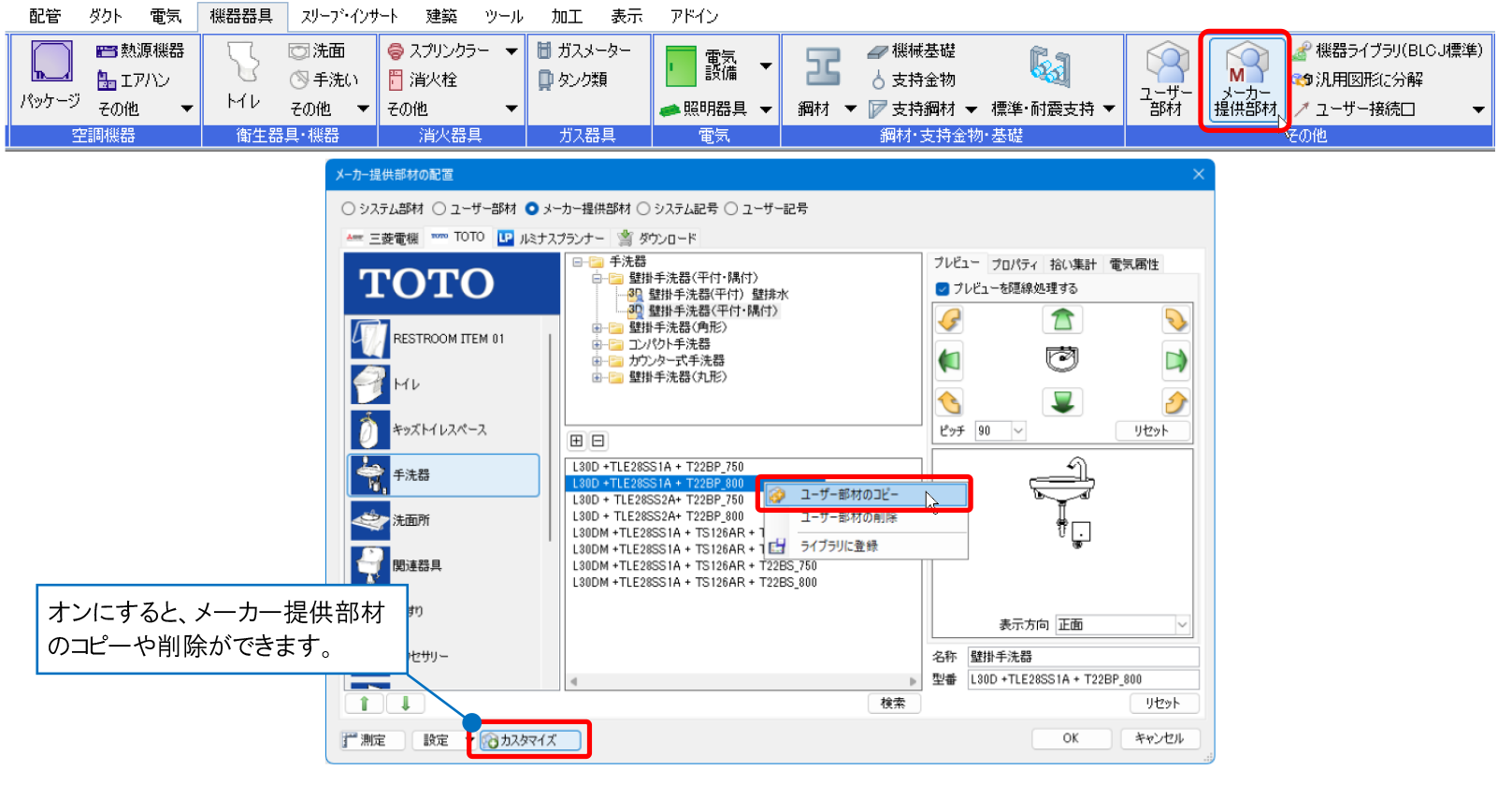This screenshot has width=1512, height=785.
Task: Toggle the カスタマイズ button
Action: tap(530, 740)
